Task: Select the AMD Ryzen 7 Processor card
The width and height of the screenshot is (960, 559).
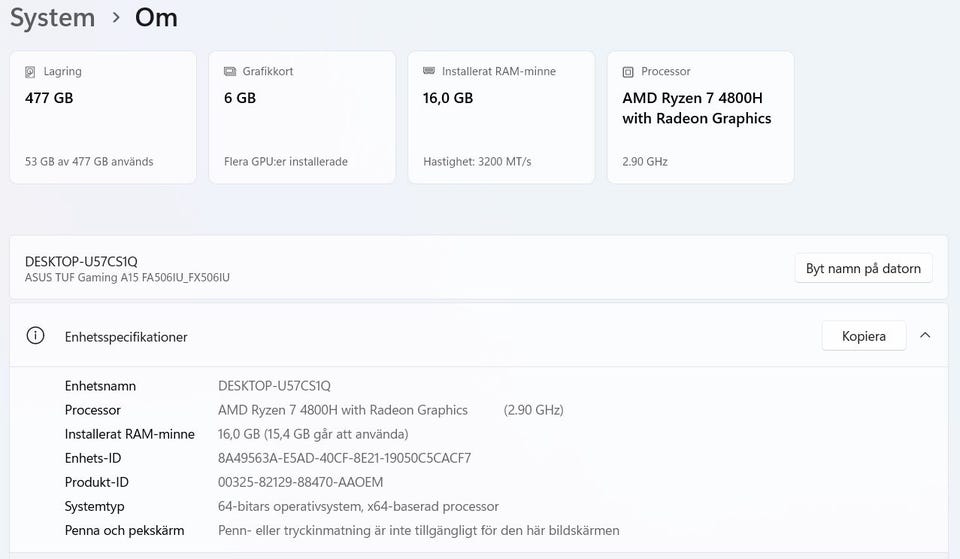Action: coord(700,117)
